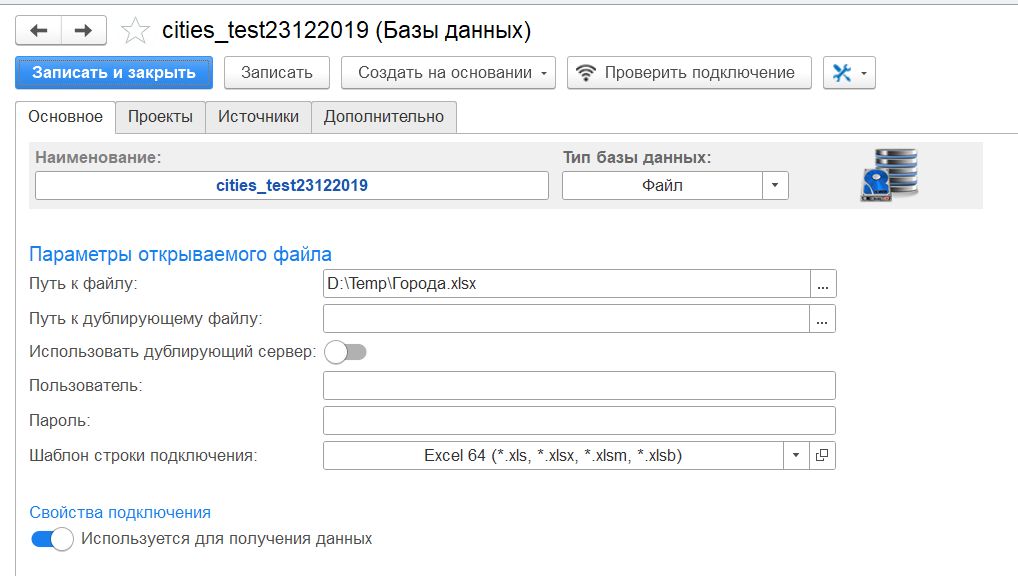Browse for duplicate file path ellipsis
This screenshot has width=1018, height=576.
coord(822,319)
